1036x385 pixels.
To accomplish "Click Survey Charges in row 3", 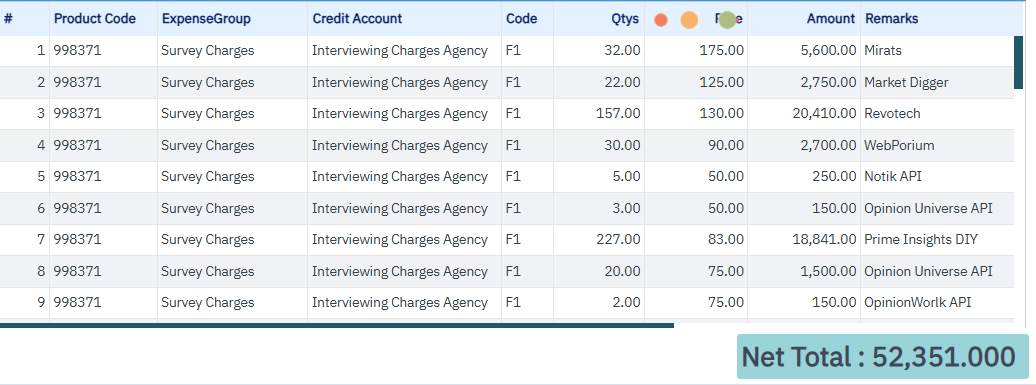I will point(207,114).
